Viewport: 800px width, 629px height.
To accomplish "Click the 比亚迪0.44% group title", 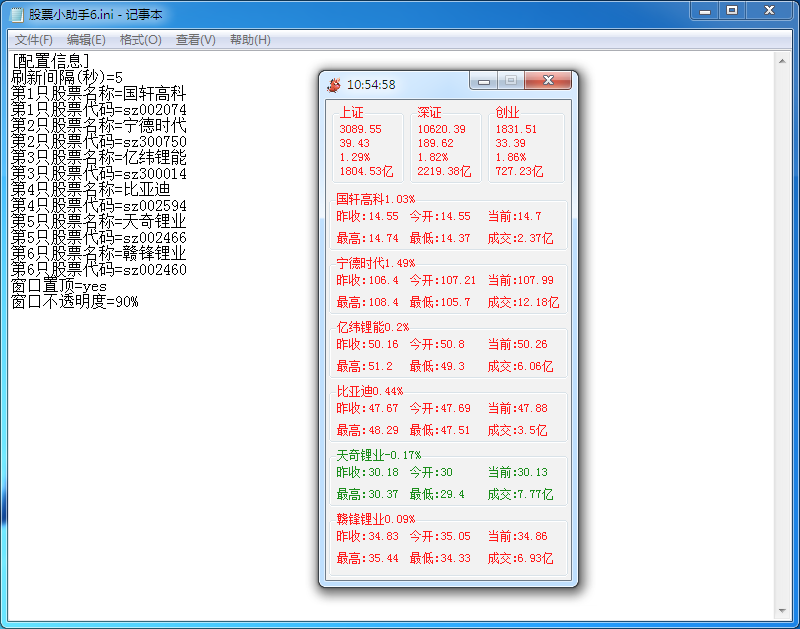I will coord(369,391).
